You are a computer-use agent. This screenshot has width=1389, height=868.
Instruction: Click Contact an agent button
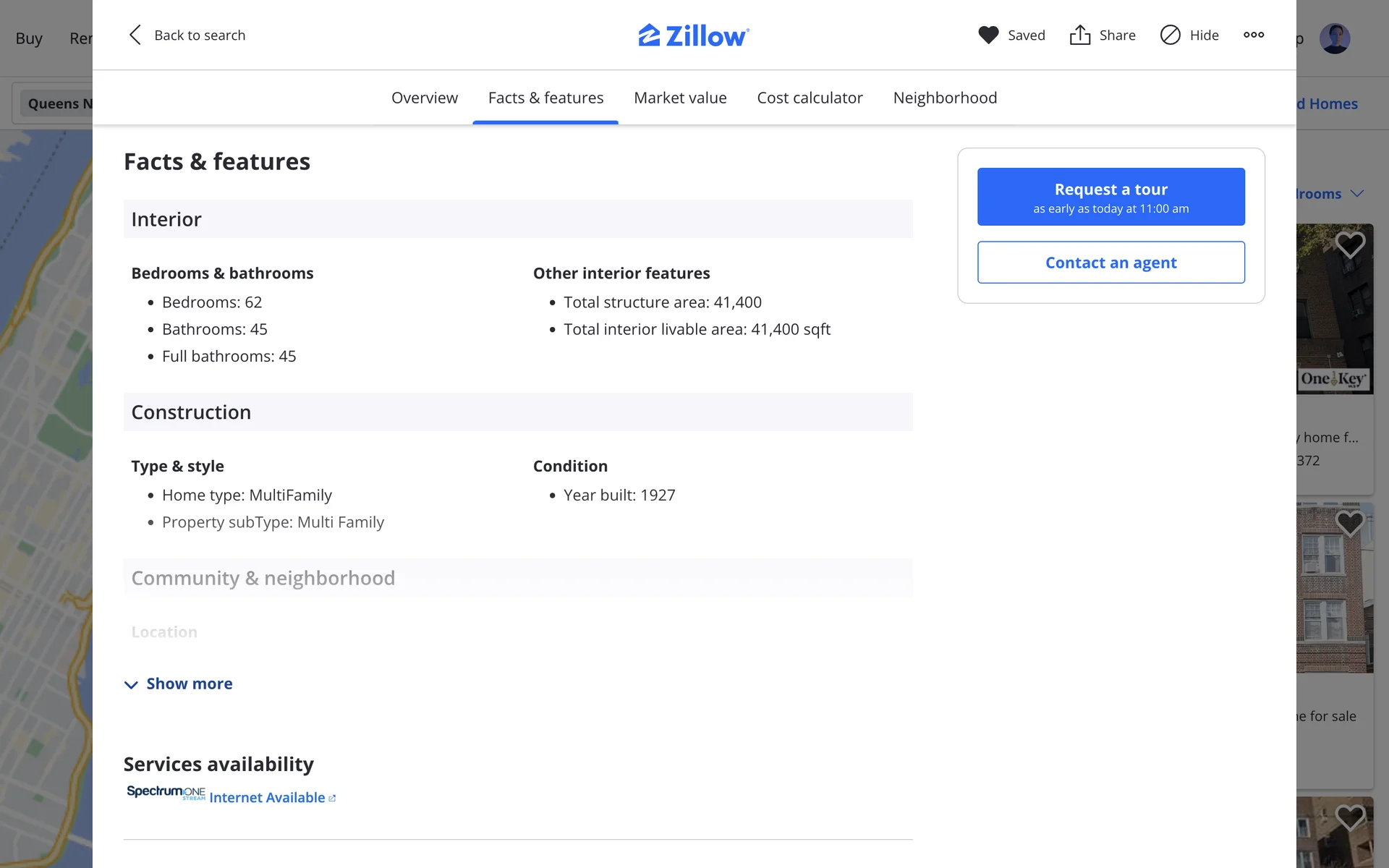point(1110,263)
